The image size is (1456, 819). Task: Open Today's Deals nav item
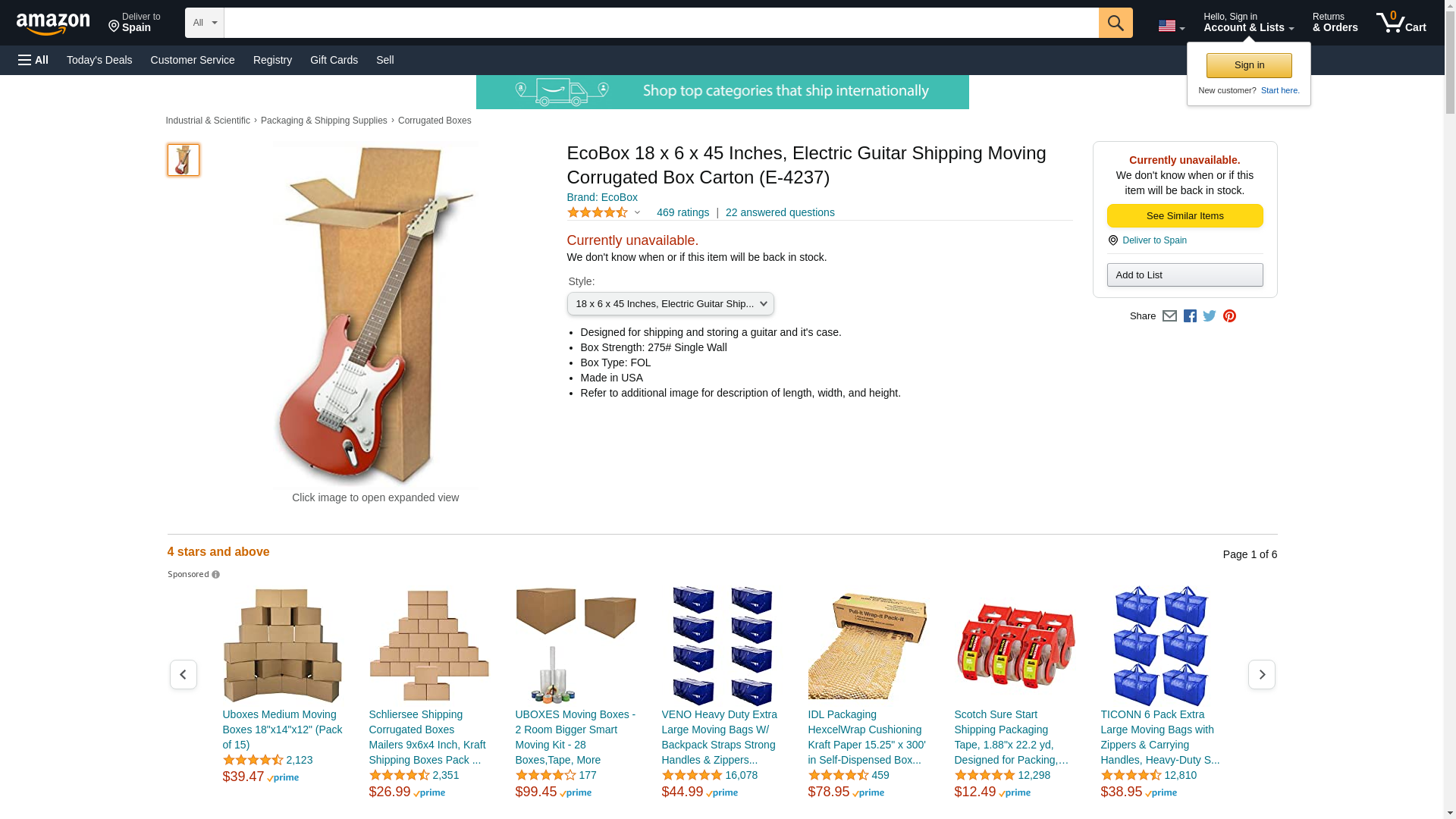point(99,60)
